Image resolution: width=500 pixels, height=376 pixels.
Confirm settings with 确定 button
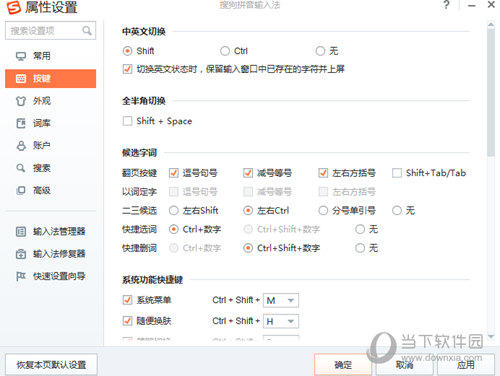tap(343, 365)
